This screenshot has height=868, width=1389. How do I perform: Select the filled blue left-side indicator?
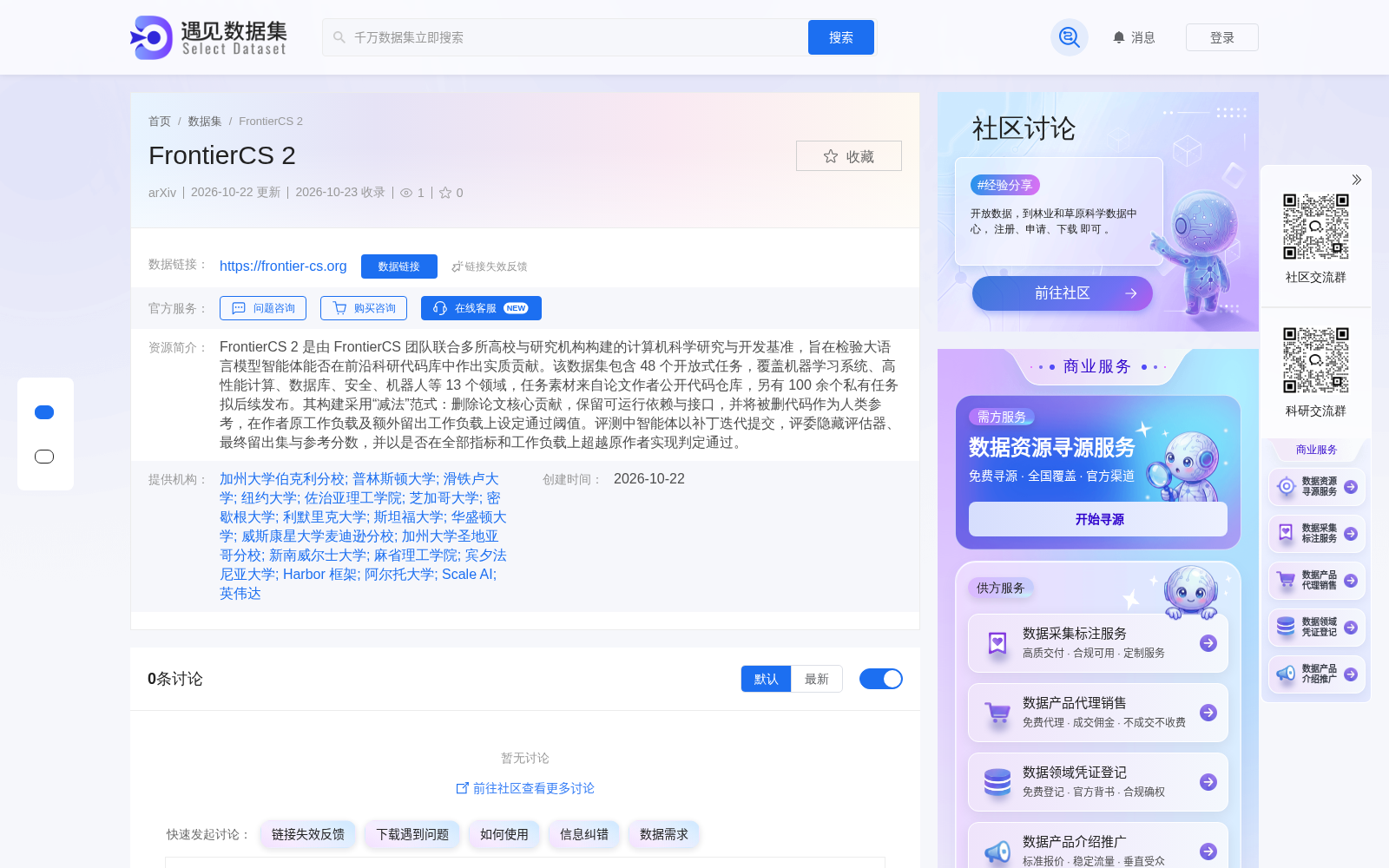pyautogui.click(x=44, y=412)
